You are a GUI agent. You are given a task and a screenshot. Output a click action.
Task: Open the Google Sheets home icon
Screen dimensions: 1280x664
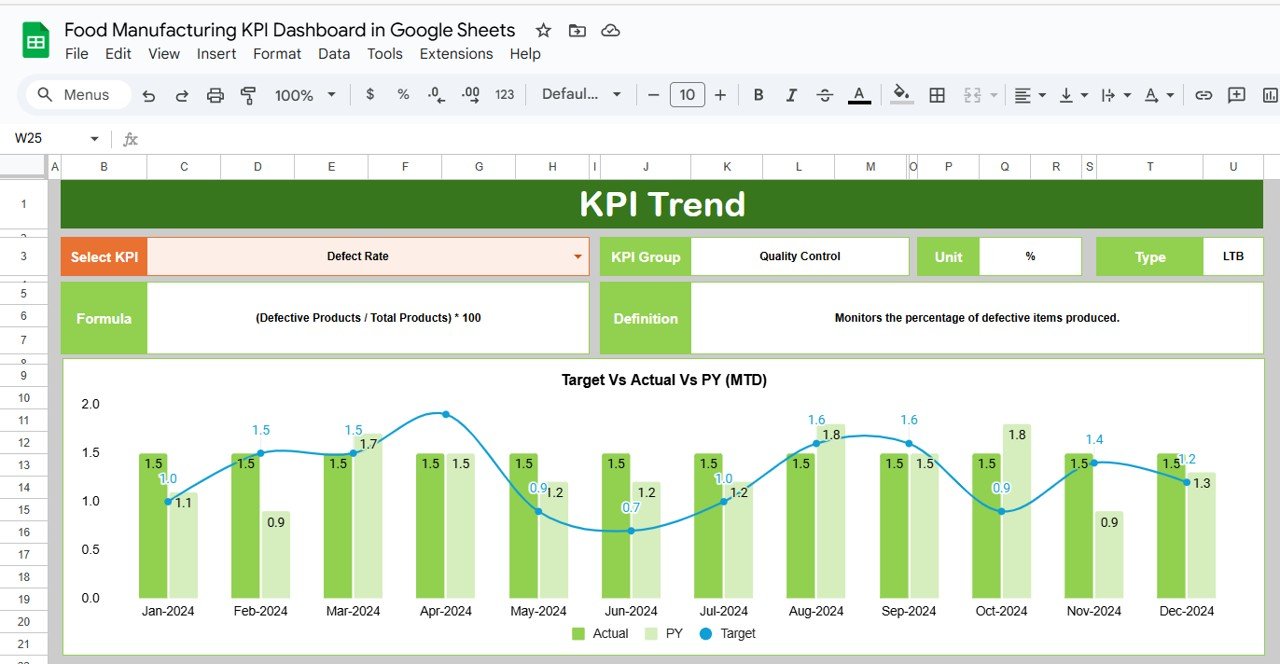coord(36,41)
